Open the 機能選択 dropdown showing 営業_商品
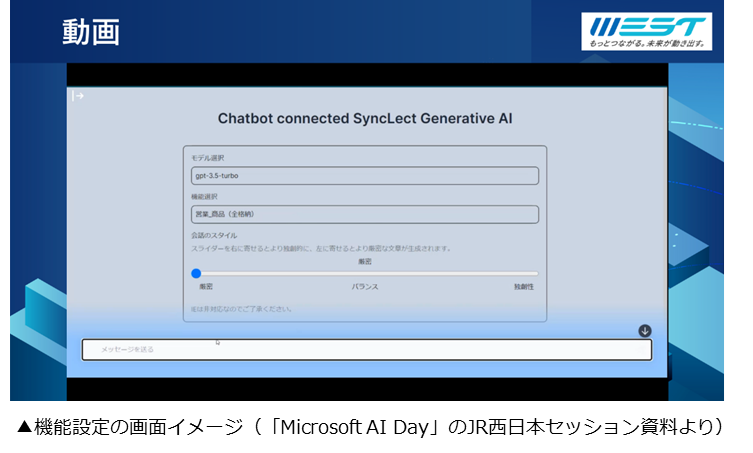The width and height of the screenshot is (753, 453). (364, 214)
